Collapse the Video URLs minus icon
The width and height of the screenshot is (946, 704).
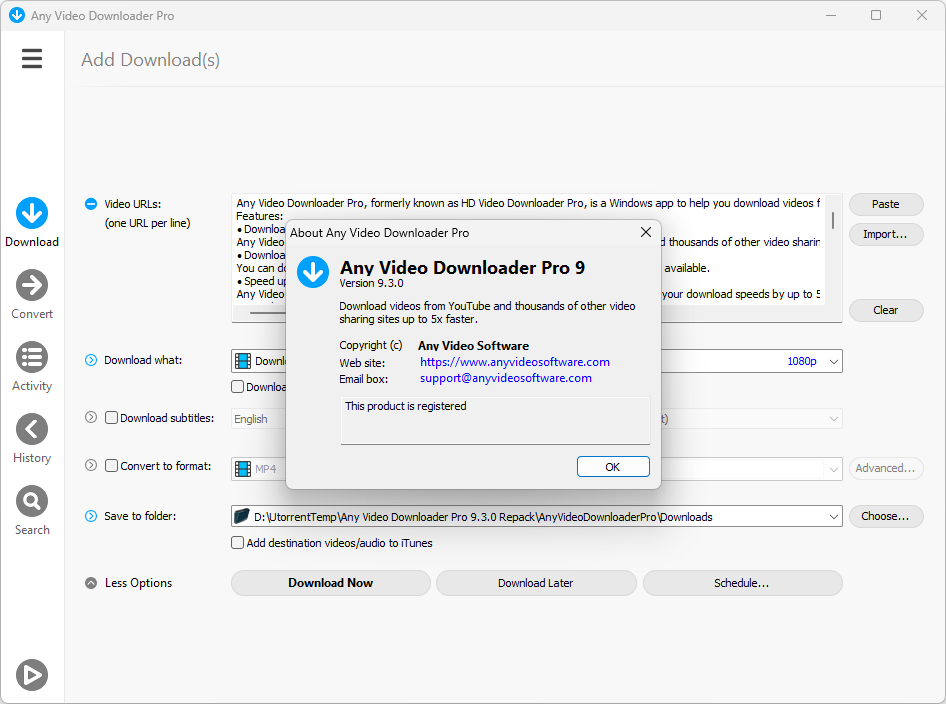point(90,204)
